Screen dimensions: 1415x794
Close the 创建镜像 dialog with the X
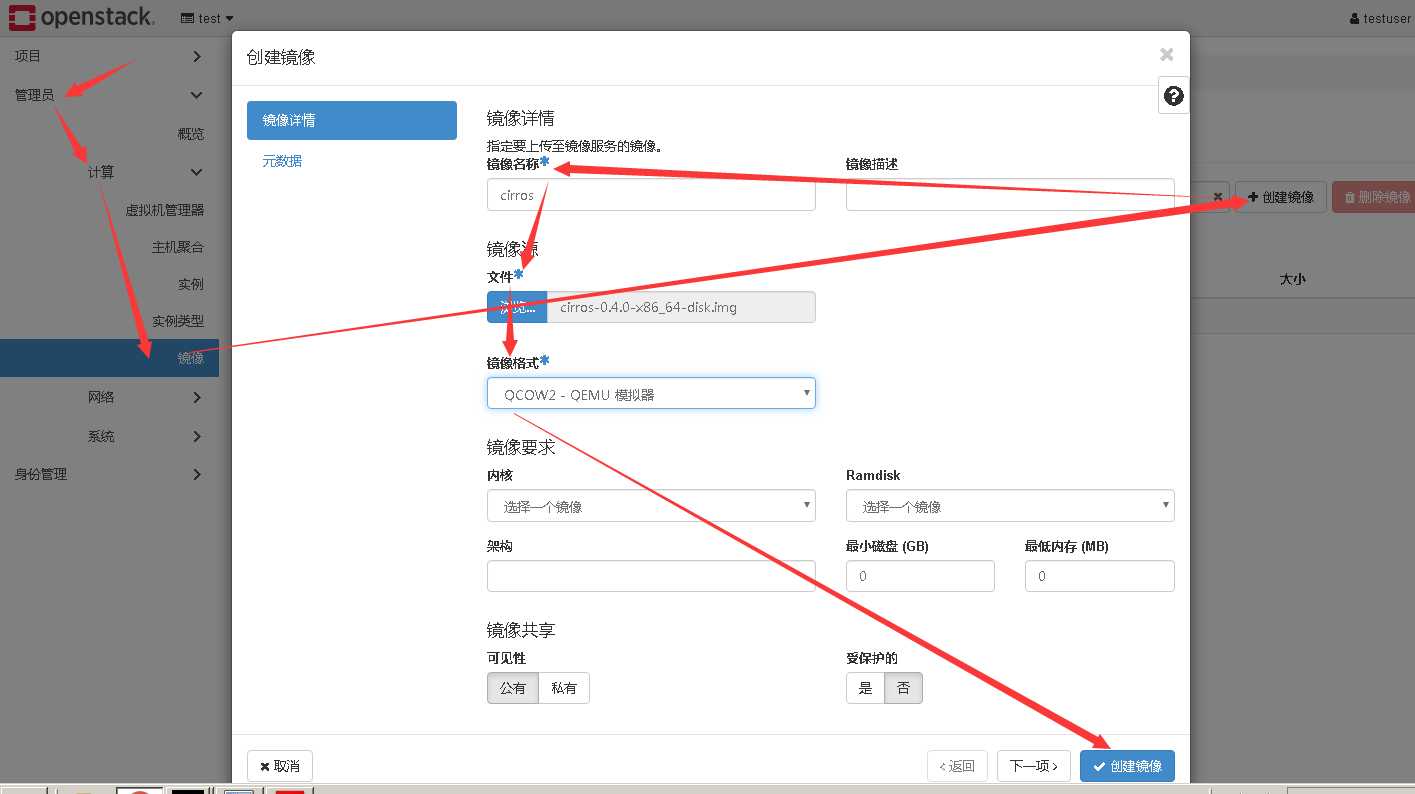[1166, 55]
